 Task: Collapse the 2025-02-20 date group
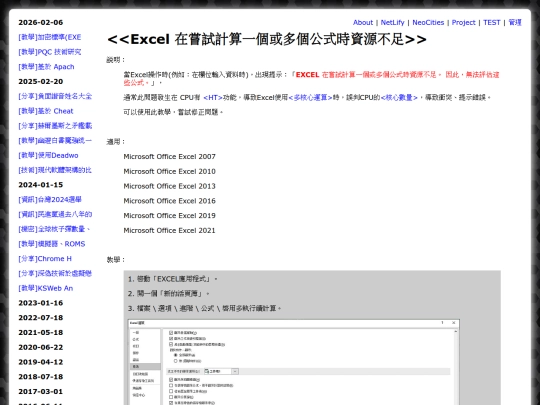point(41,82)
